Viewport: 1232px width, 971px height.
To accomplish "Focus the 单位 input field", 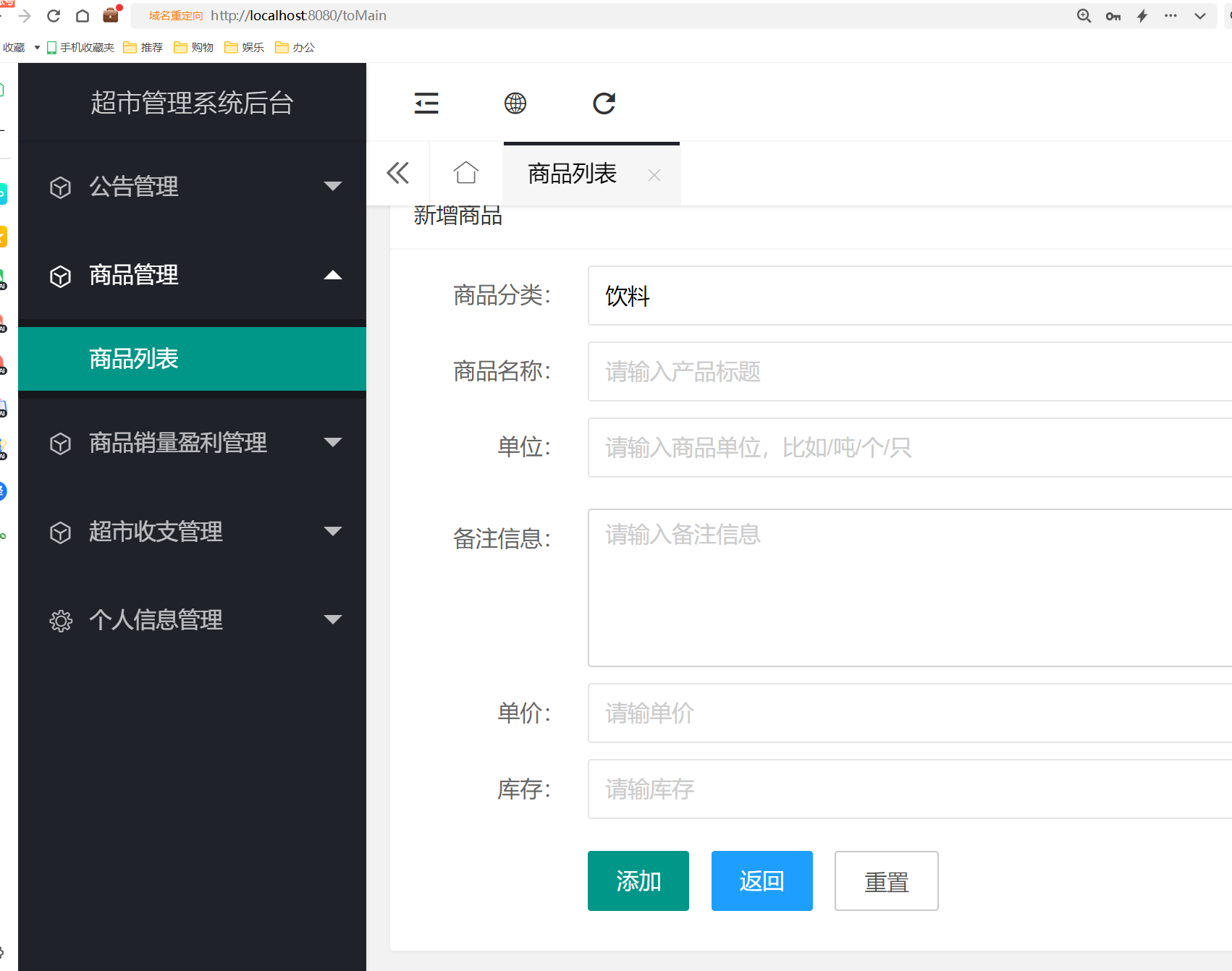I will click(910, 448).
